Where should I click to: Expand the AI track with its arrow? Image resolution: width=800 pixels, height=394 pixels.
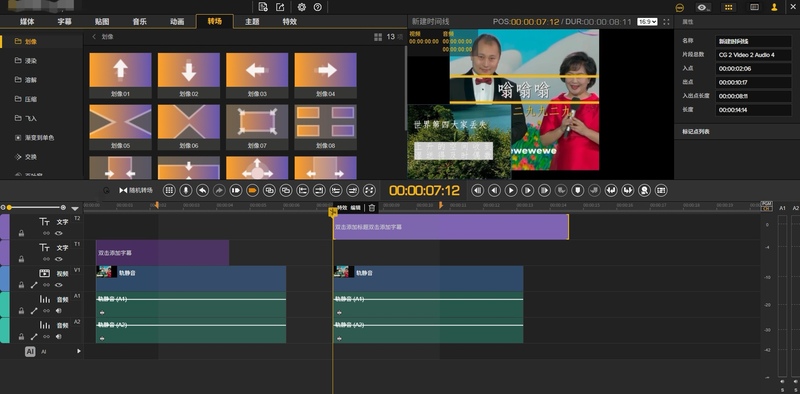coord(79,351)
